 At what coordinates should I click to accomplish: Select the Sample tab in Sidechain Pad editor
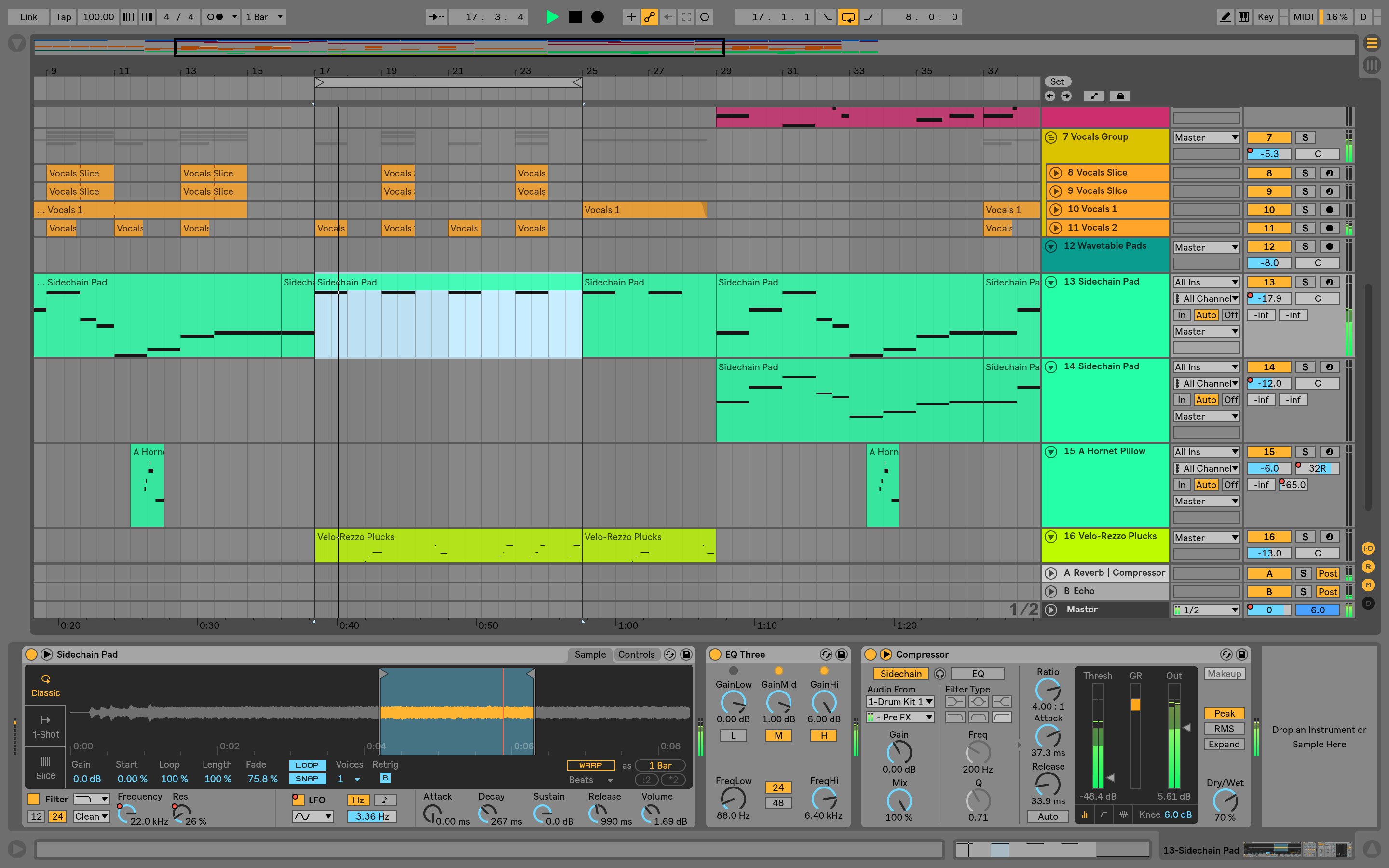click(591, 655)
